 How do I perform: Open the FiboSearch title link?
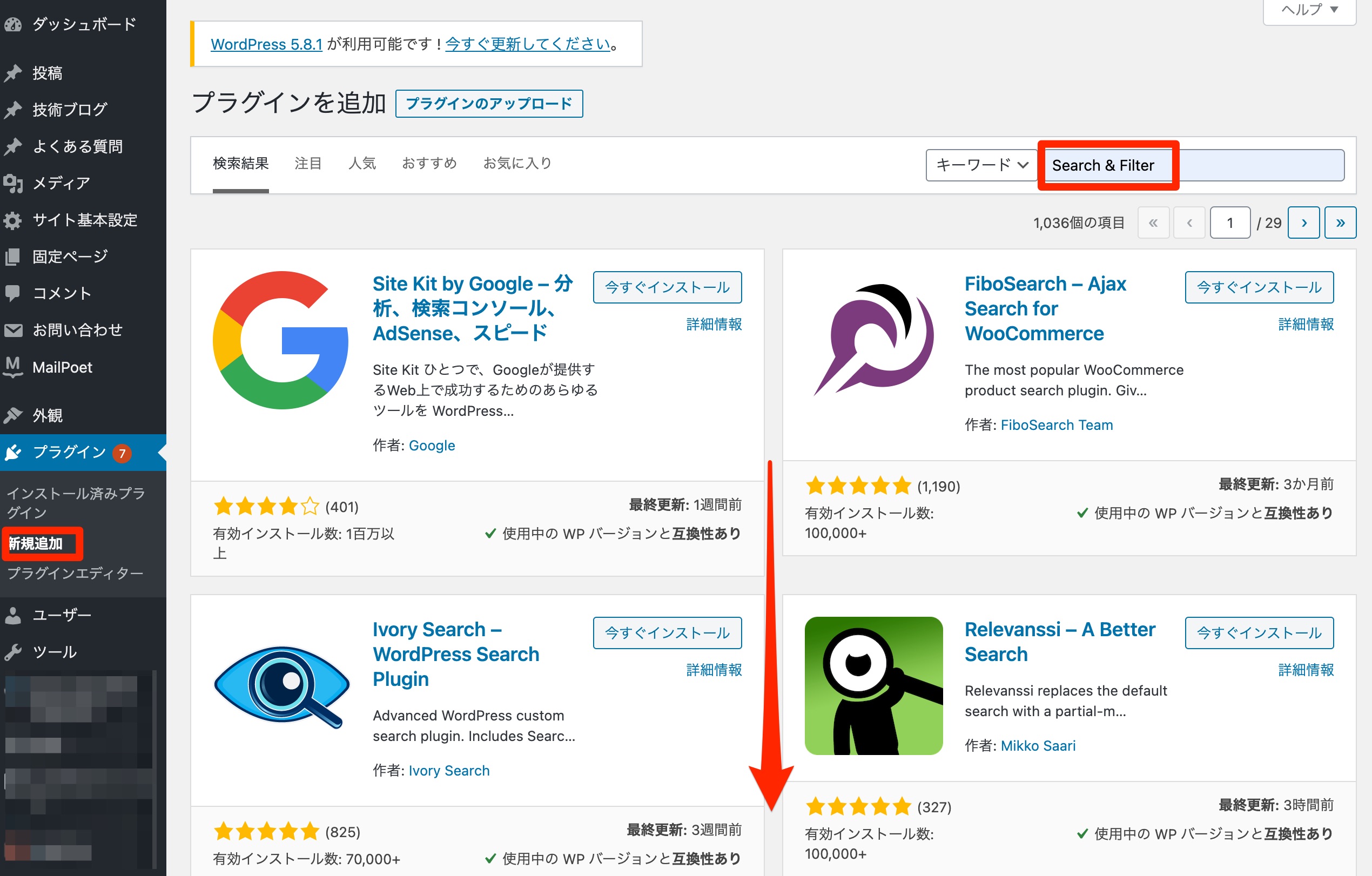click(x=1045, y=308)
